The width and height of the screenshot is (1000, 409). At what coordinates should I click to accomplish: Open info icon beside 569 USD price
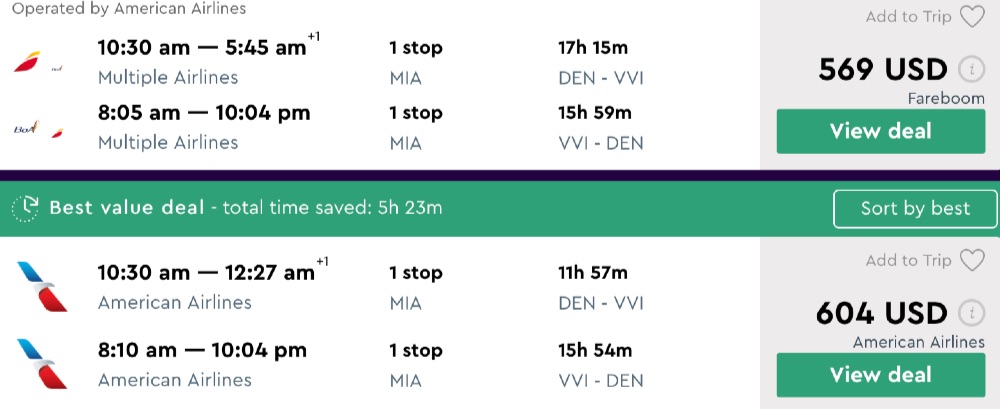pos(970,70)
